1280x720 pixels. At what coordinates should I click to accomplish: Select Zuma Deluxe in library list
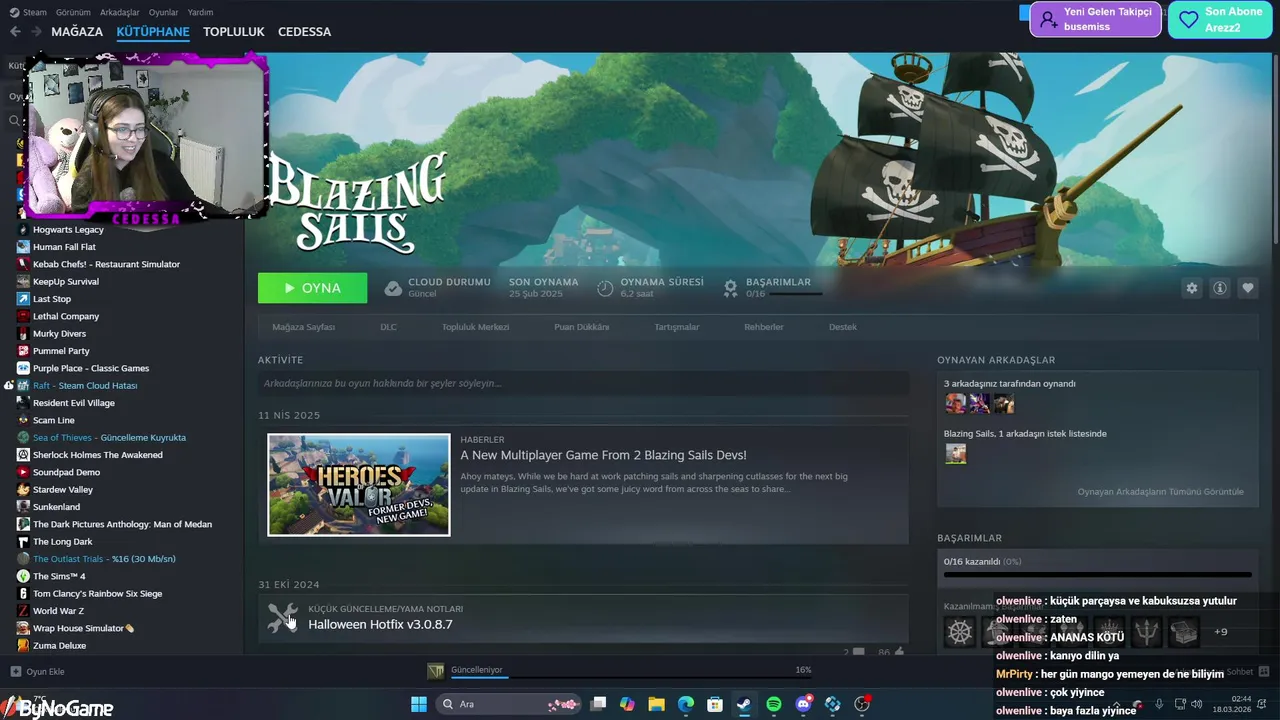tap(59, 646)
